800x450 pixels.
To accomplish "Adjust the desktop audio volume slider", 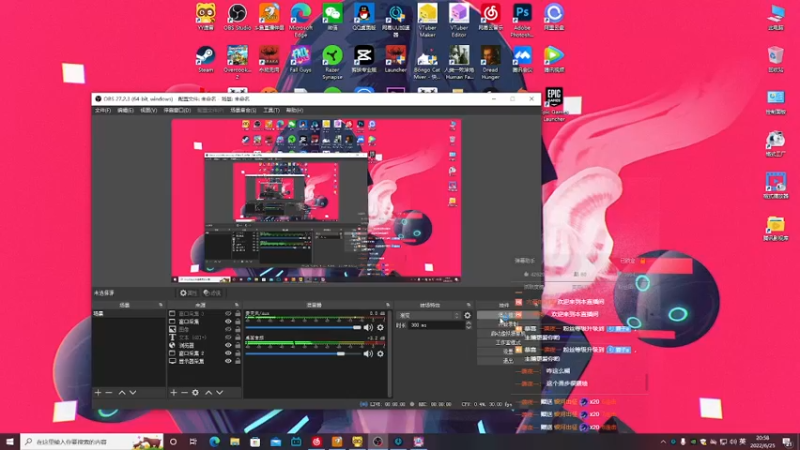I will point(303,353).
